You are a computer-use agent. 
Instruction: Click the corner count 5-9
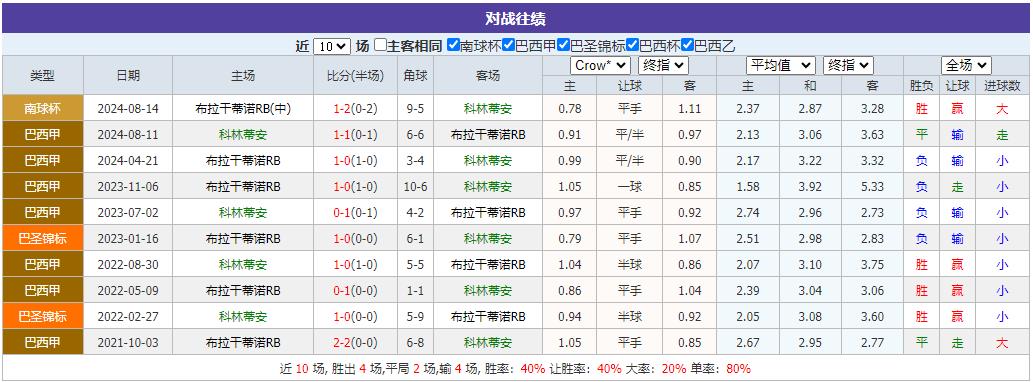pyautogui.click(x=415, y=317)
